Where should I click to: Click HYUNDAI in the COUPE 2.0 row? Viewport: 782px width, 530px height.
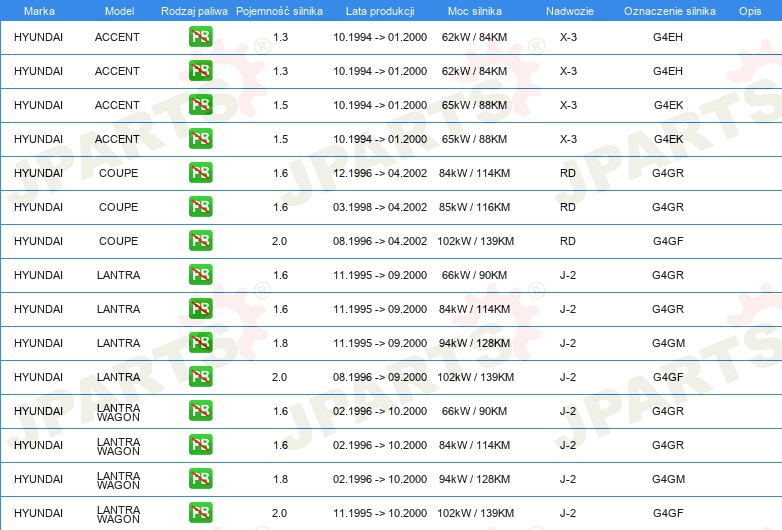38,241
